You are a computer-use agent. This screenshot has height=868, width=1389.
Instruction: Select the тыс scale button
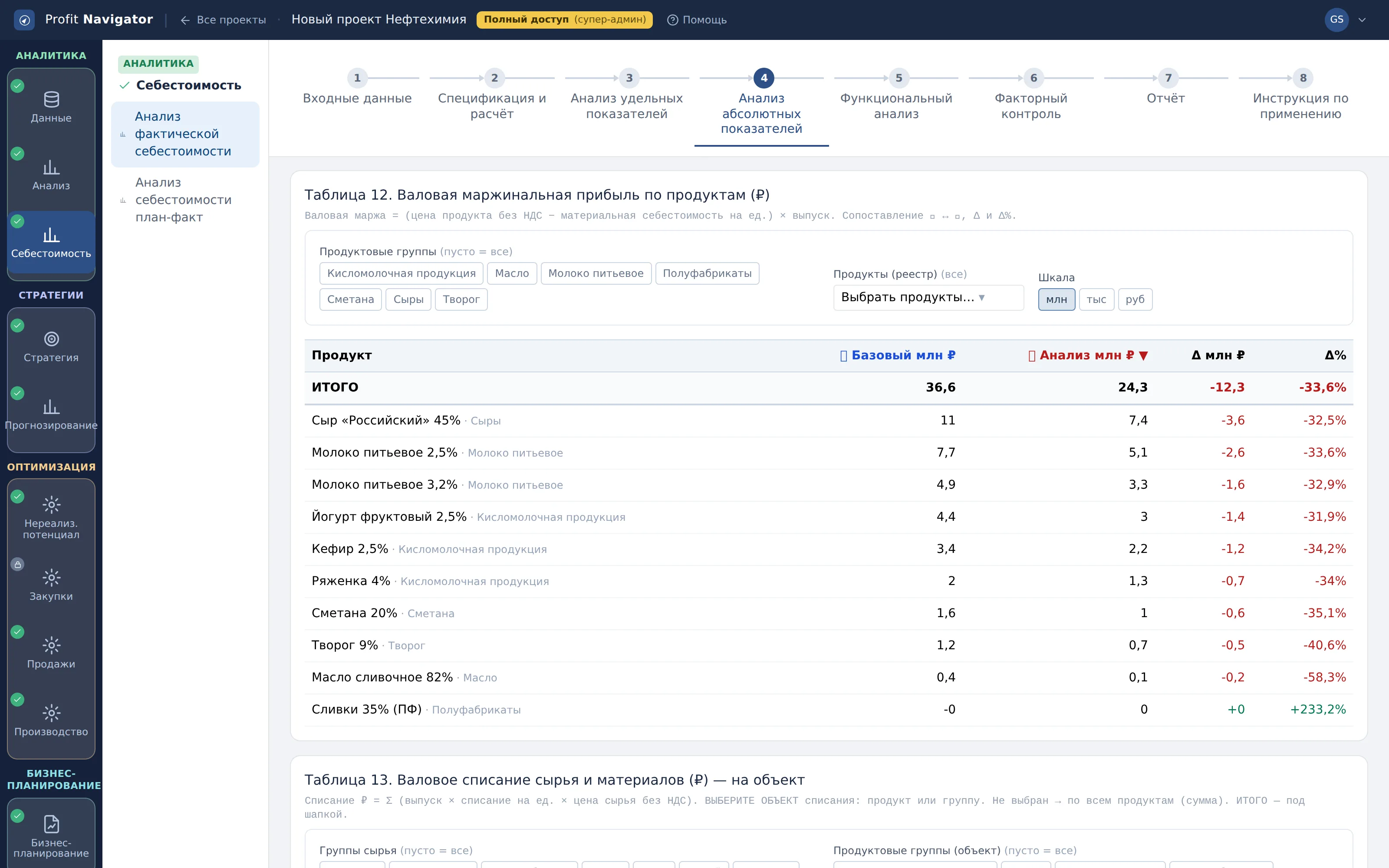click(x=1096, y=299)
